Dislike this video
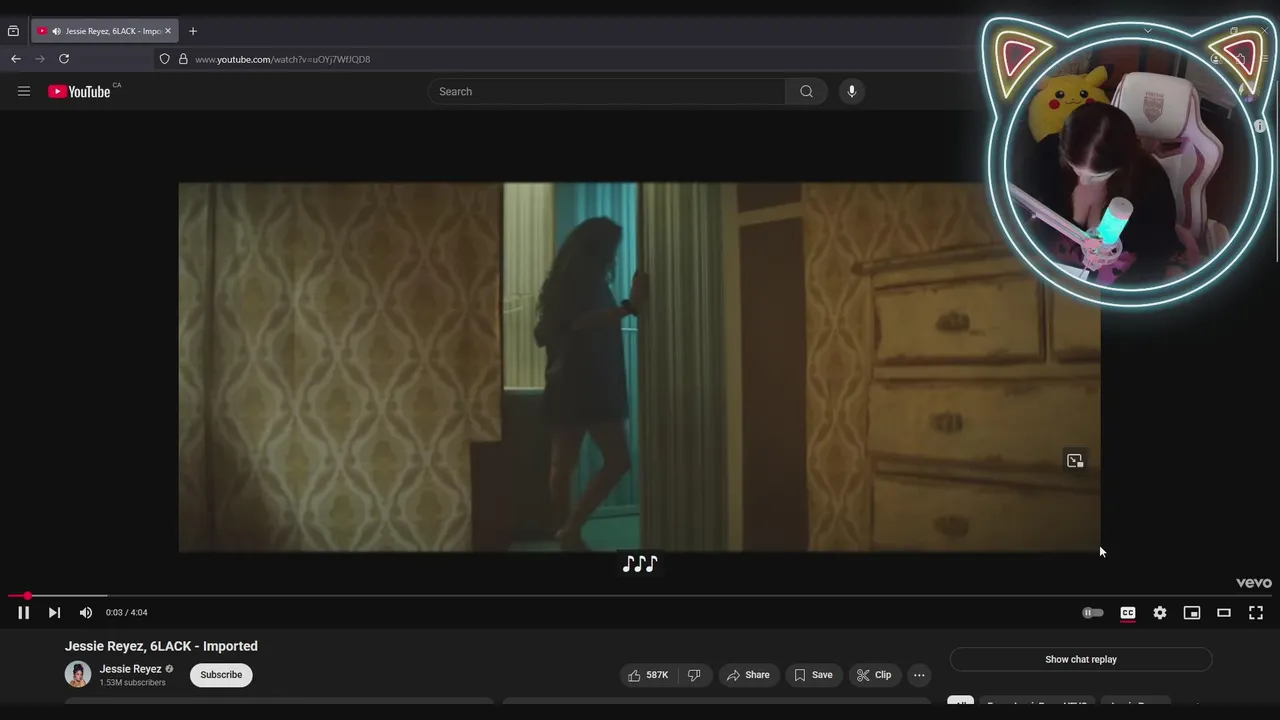Viewport: 1280px width, 720px height. (695, 675)
